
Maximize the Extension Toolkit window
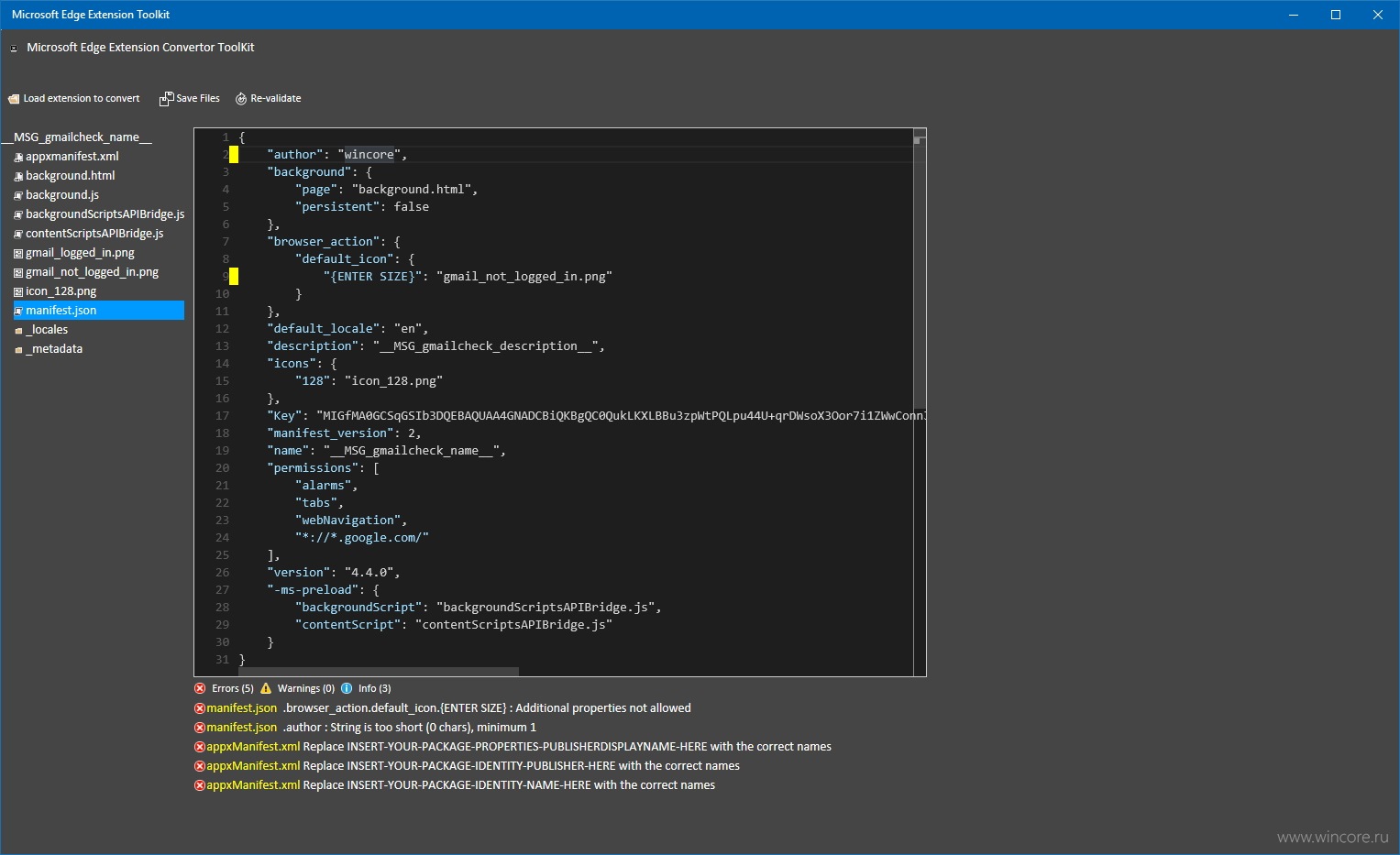(1336, 15)
